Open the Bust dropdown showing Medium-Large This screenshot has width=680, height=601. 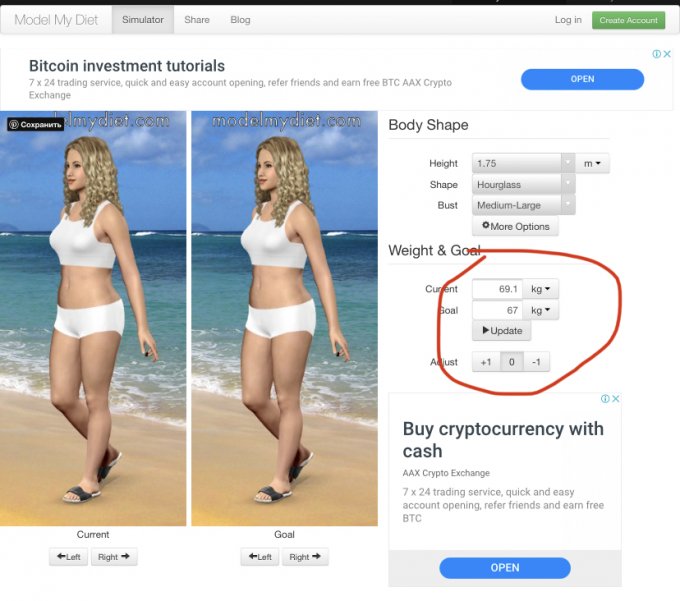(523, 205)
